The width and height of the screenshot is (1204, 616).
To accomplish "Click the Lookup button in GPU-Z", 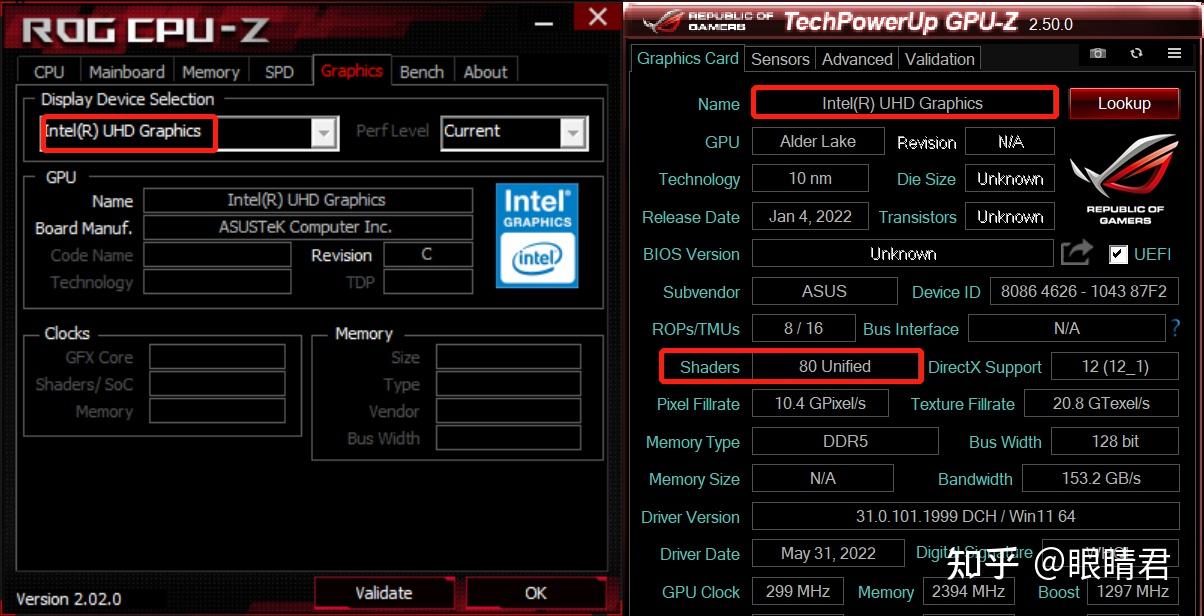I will [x=1124, y=103].
